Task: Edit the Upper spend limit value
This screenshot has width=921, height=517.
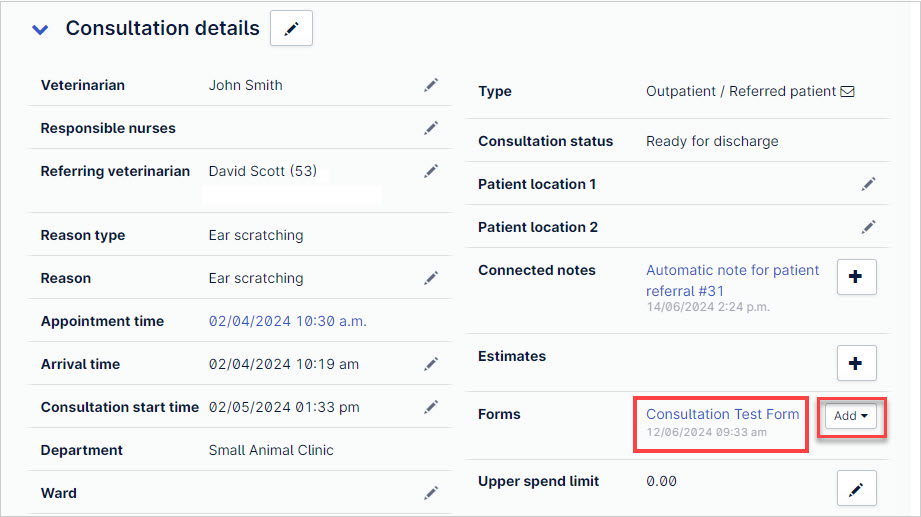Action: [x=856, y=488]
